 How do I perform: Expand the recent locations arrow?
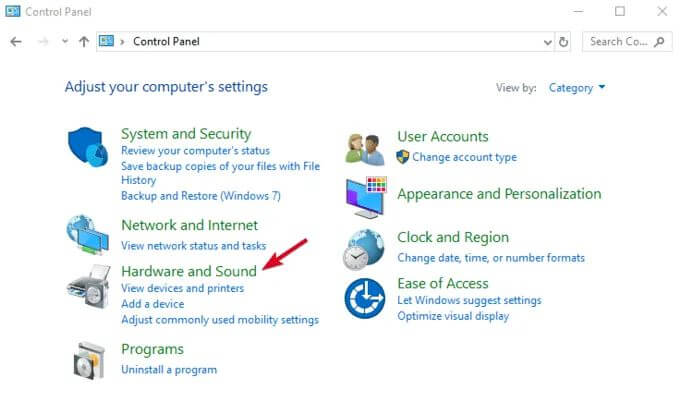pos(65,42)
